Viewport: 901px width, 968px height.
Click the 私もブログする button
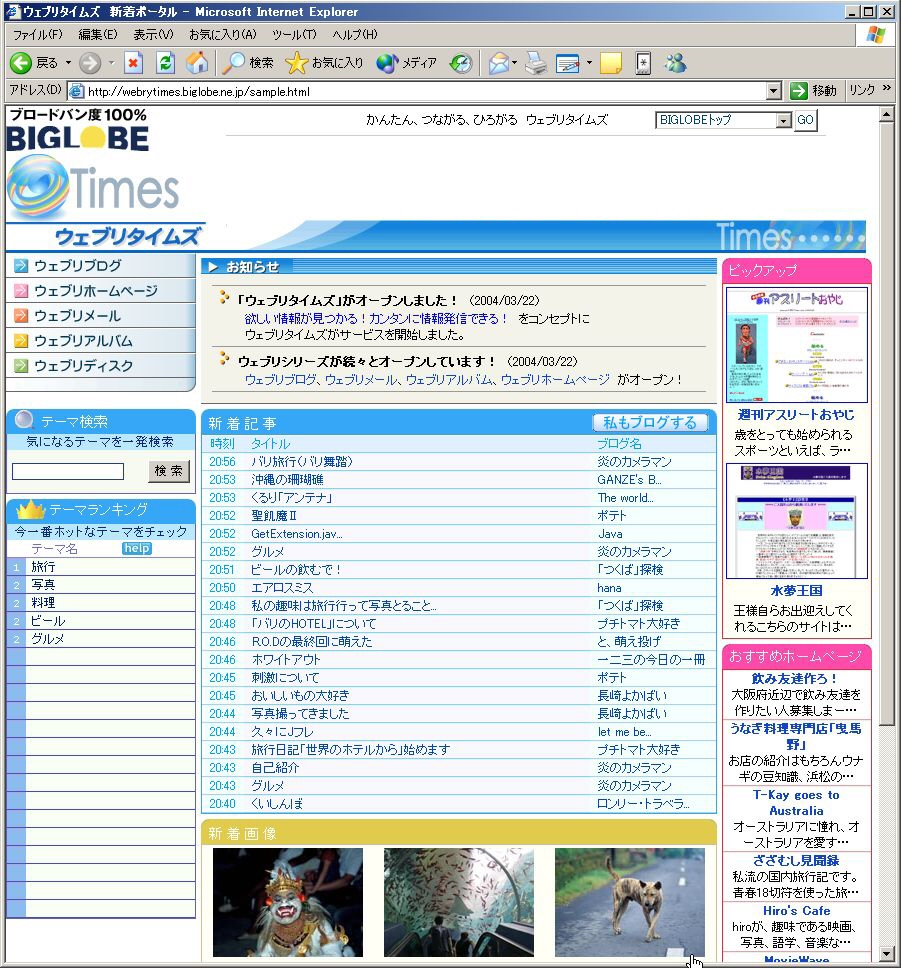point(650,423)
